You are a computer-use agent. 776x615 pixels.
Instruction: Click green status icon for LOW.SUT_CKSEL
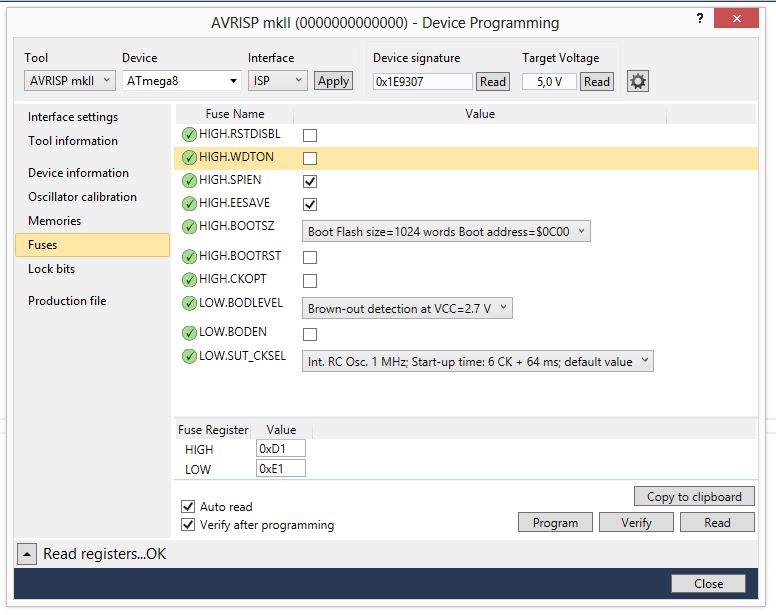coord(189,356)
